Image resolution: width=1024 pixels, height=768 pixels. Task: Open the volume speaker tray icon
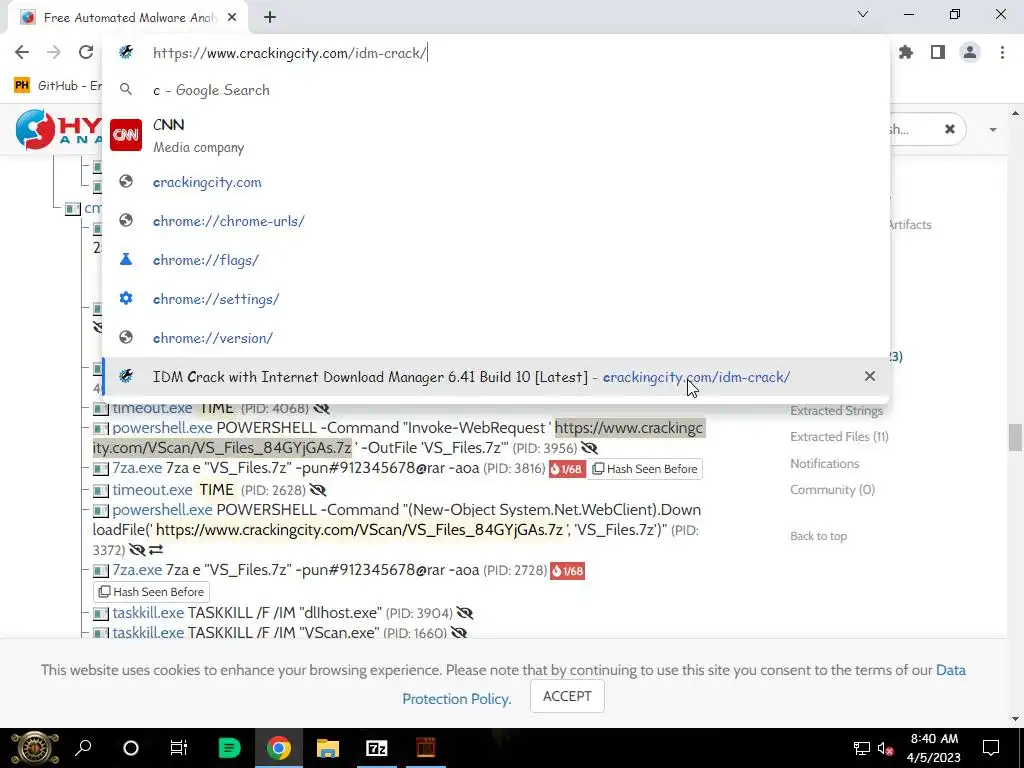pos(886,748)
